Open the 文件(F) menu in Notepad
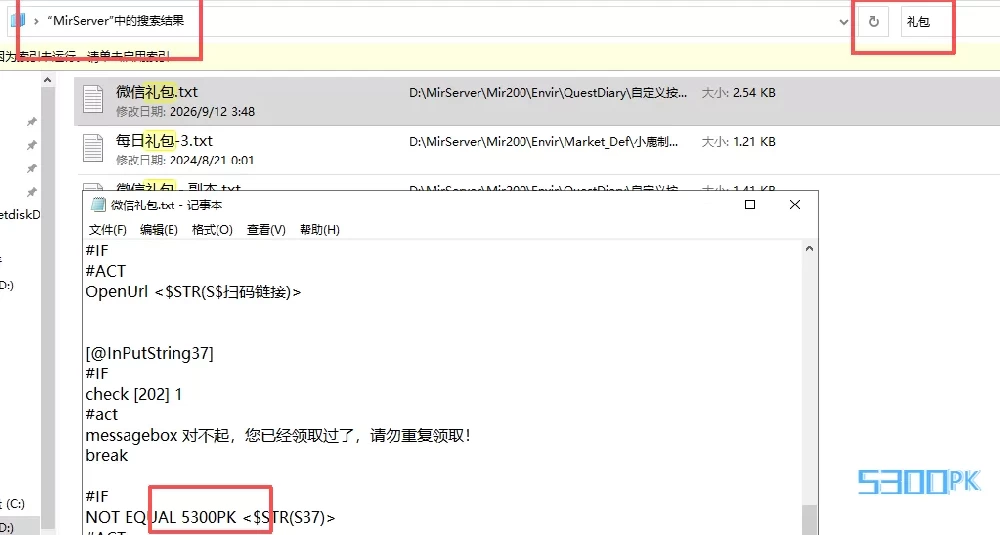This screenshot has width=1000, height=535. [x=107, y=230]
